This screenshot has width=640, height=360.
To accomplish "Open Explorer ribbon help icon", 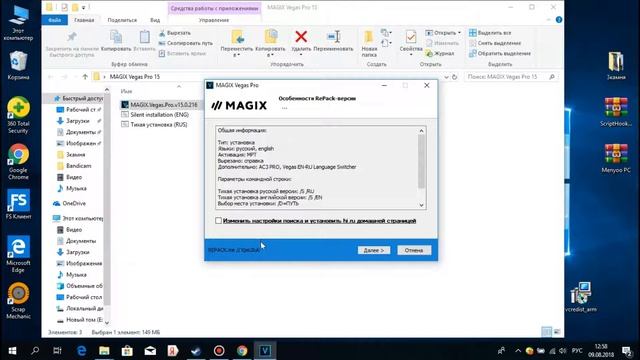I will (x=559, y=20).
